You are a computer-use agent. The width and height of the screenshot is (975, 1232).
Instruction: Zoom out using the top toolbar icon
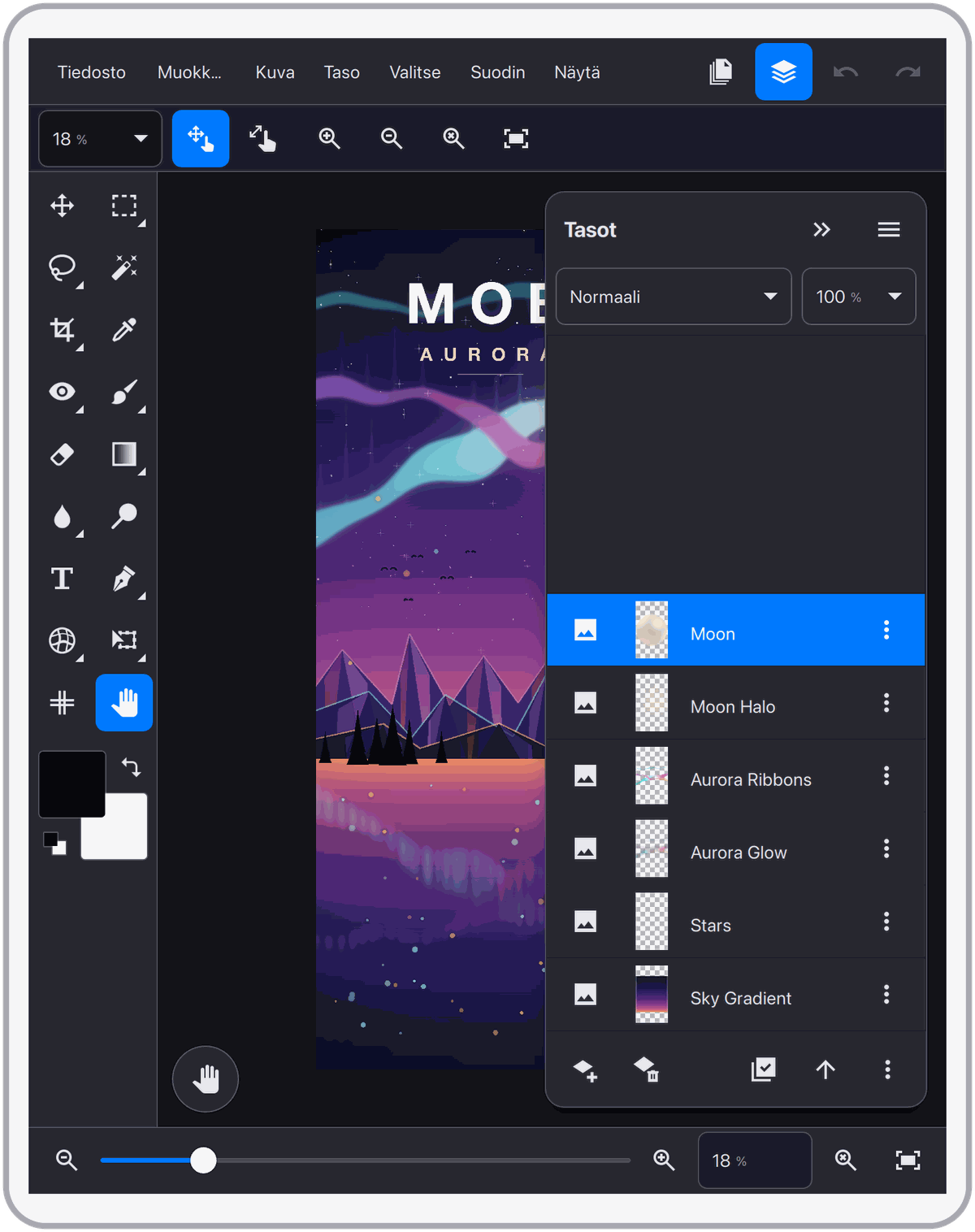point(392,138)
